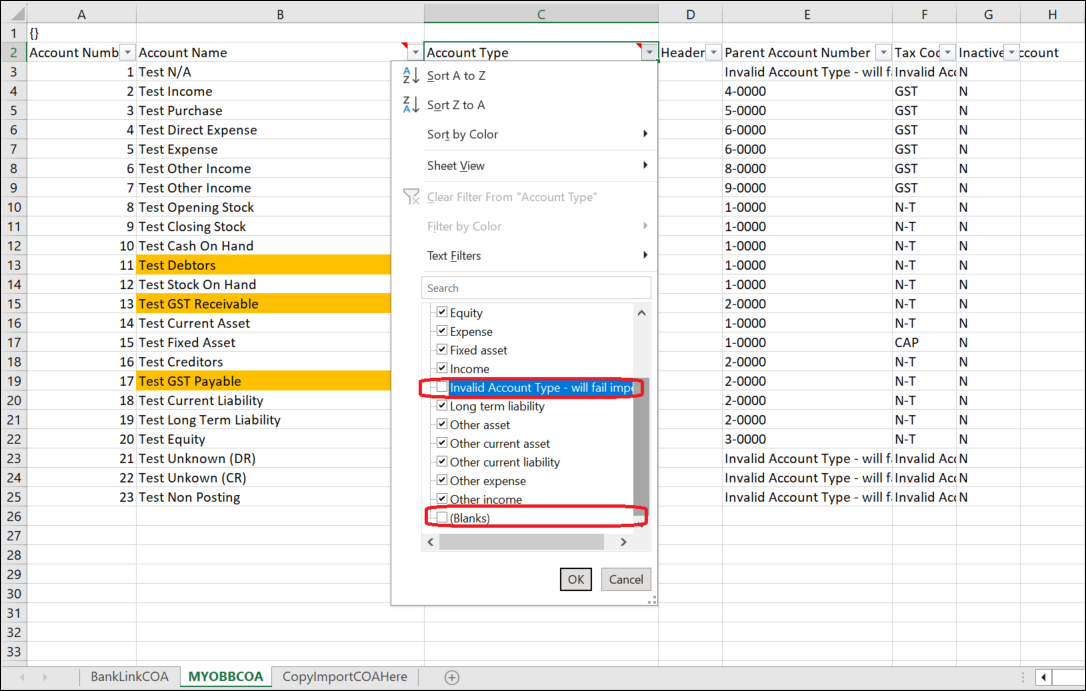Image resolution: width=1086 pixels, height=691 pixels.
Task: Click the filter list scroll left arrow
Action: coord(430,542)
